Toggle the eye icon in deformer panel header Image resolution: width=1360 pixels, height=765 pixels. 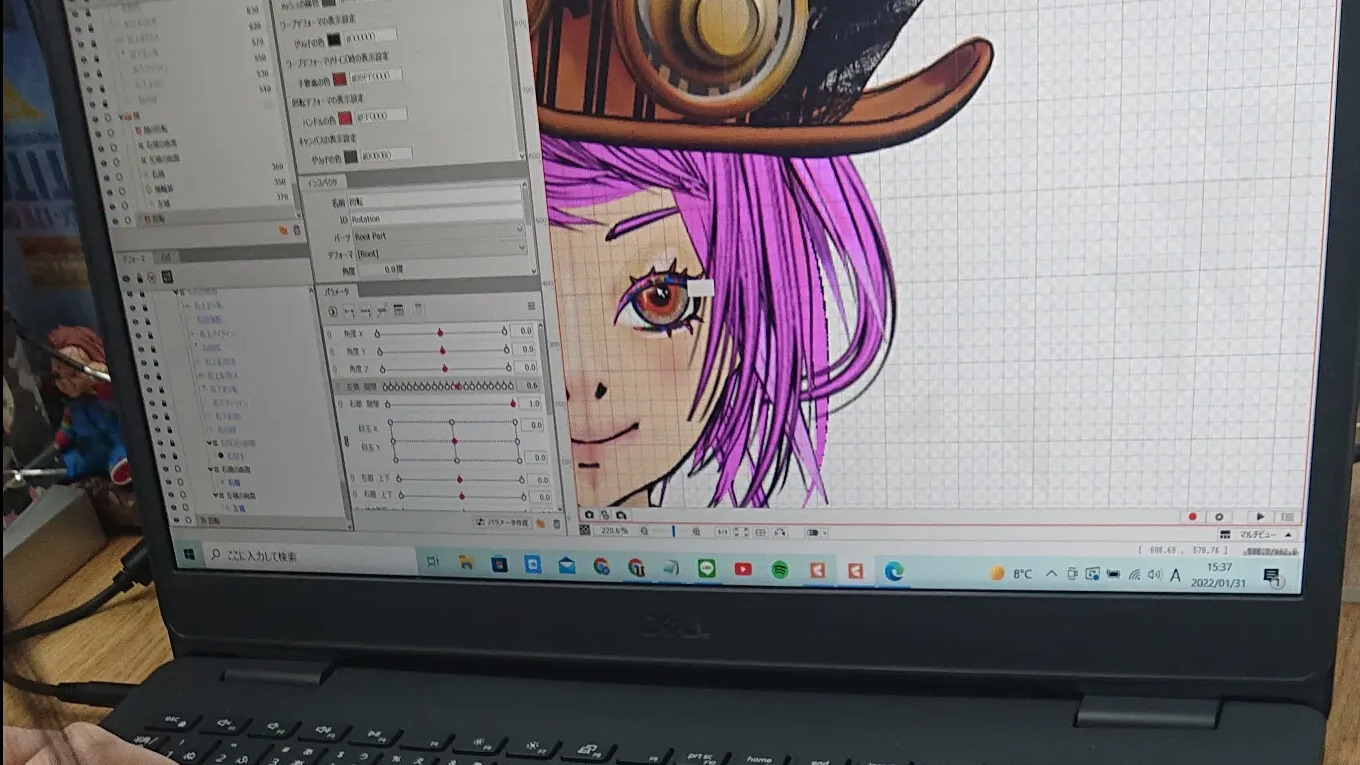pyautogui.click(x=126, y=279)
